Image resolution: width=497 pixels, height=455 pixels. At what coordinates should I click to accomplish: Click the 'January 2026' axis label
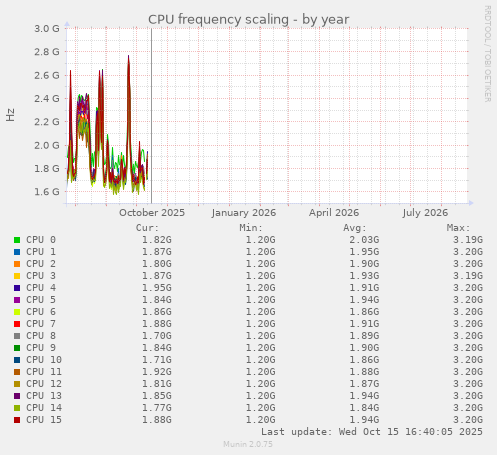click(244, 213)
